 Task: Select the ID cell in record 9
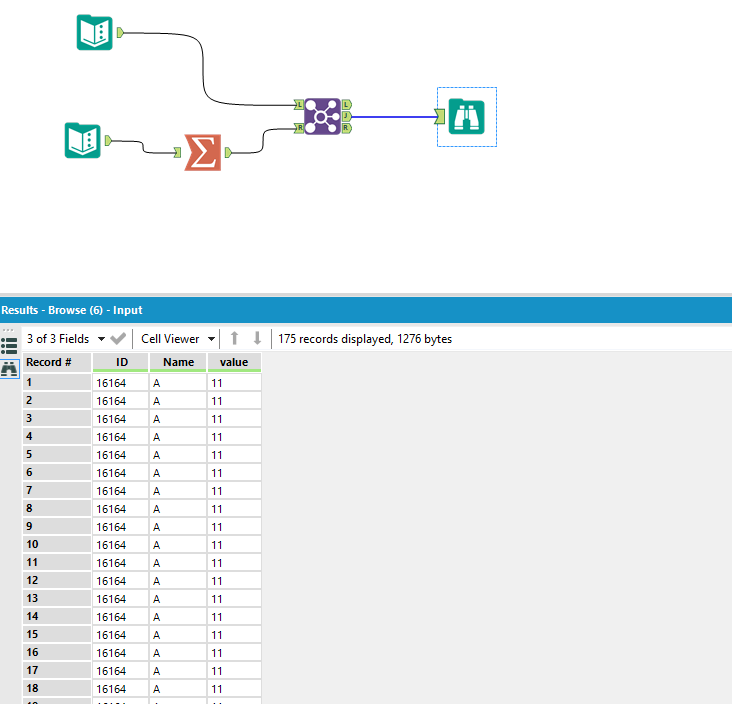pyautogui.click(x=121, y=527)
